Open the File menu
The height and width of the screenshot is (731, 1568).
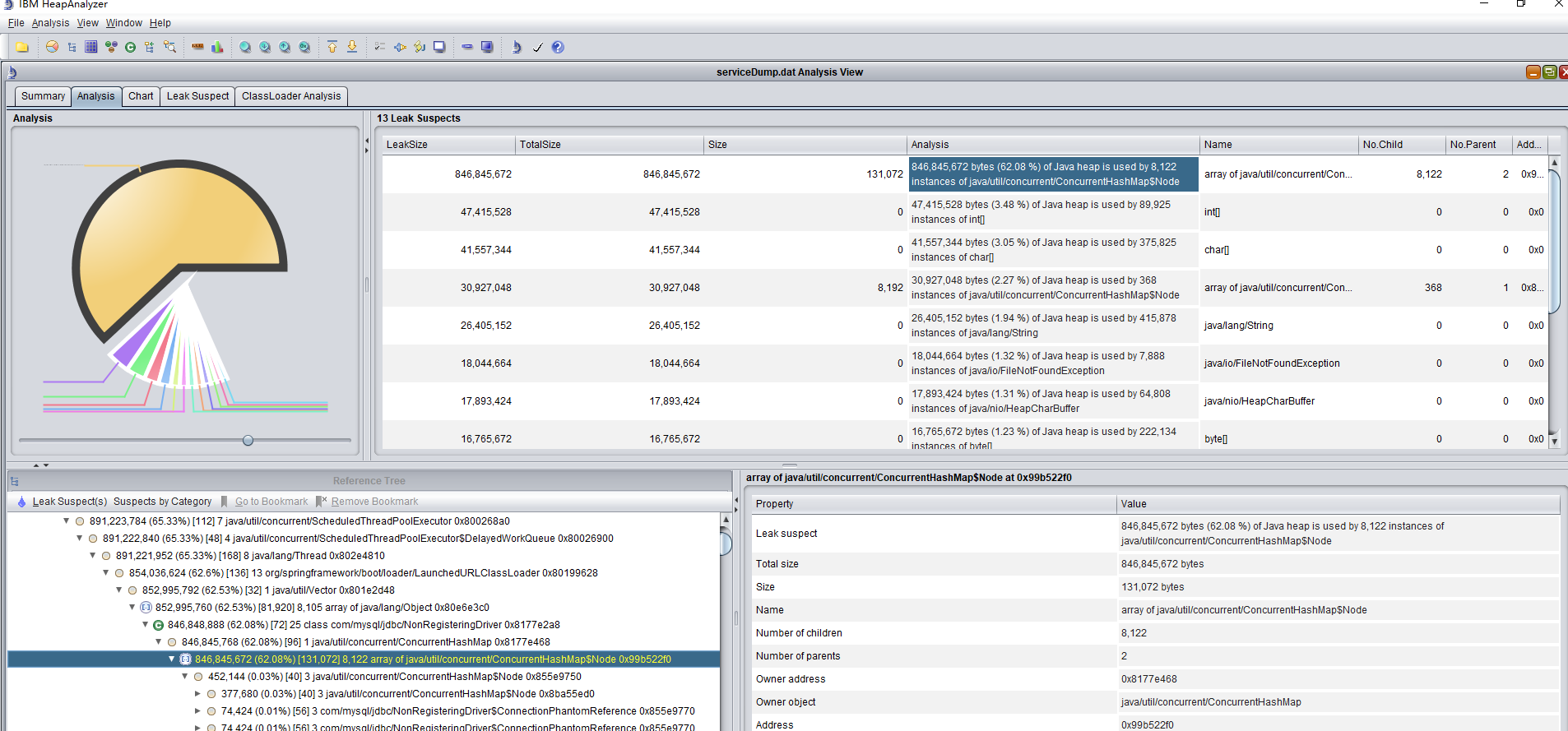pos(16,23)
